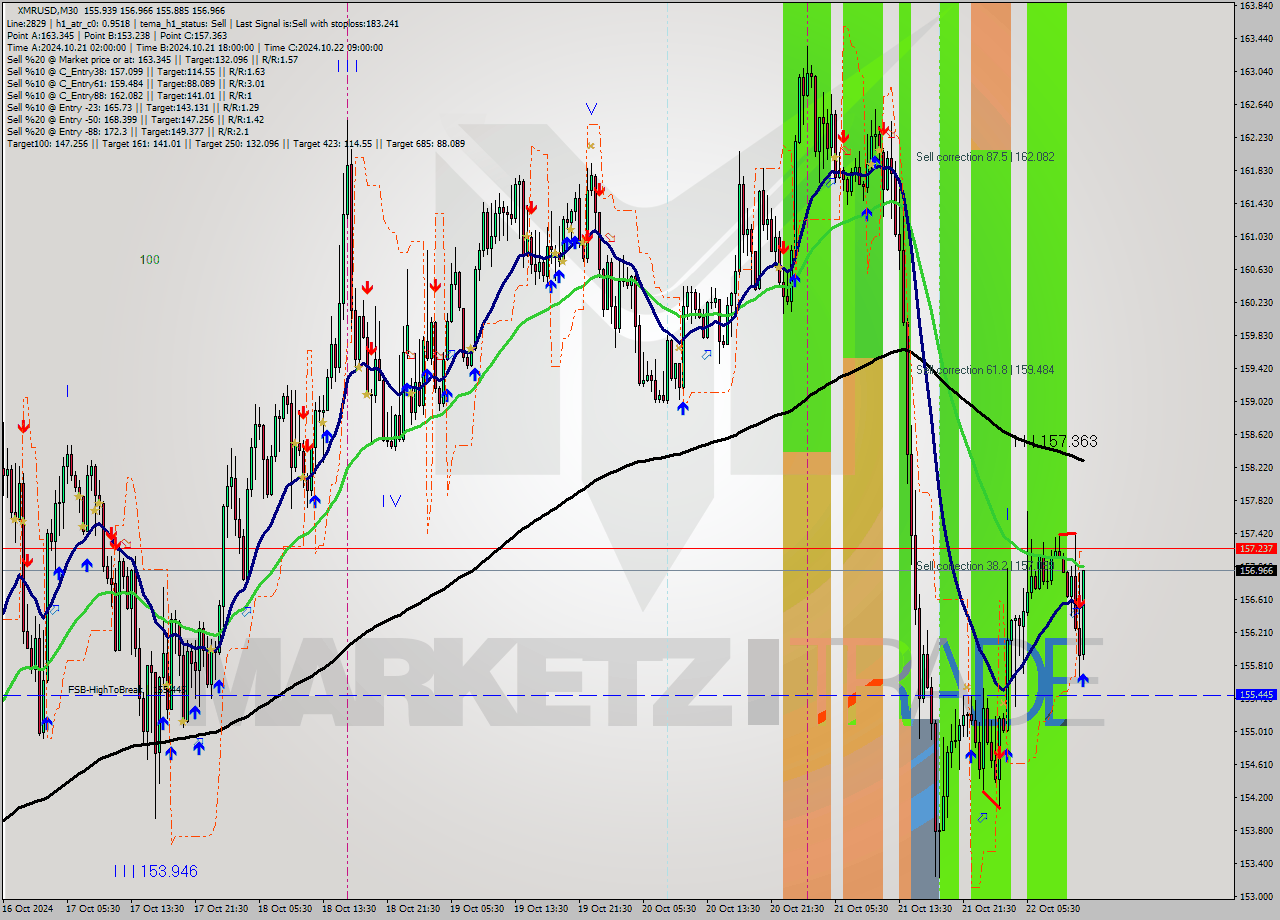Click the 153.000 price axis value

click(1255, 896)
